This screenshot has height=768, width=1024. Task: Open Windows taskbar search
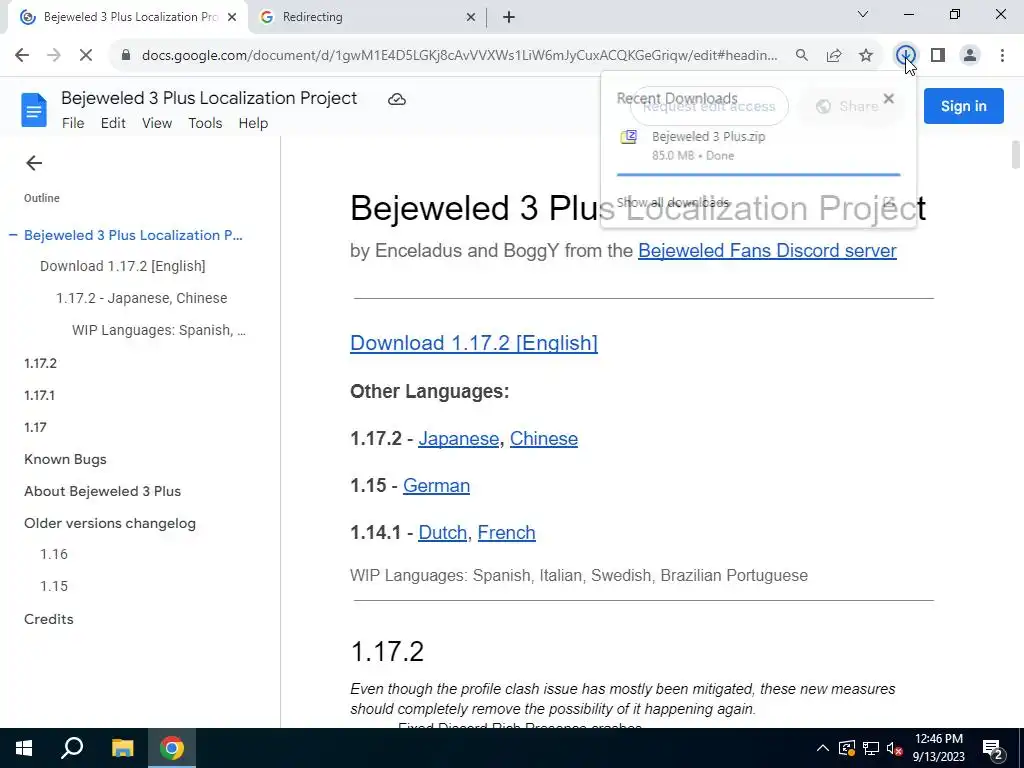point(72,748)
